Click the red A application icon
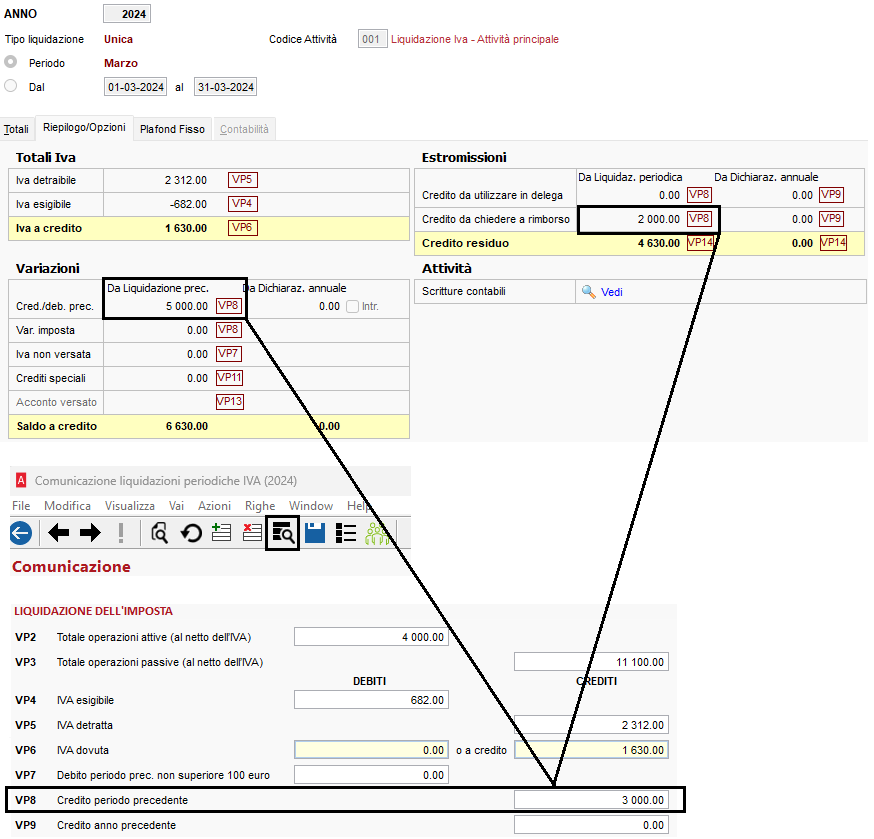Screen dimensions: 874x839 click(21, 480)
